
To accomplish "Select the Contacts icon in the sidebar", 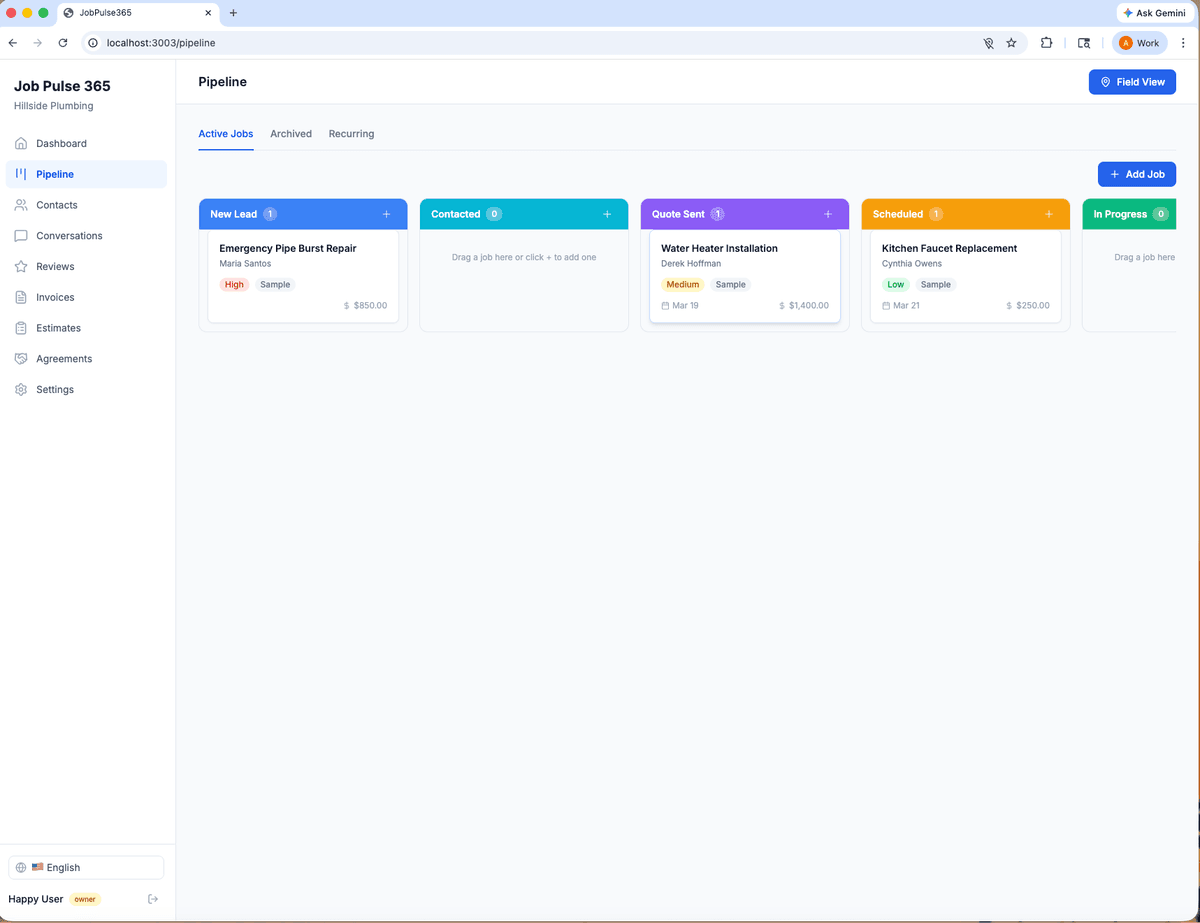I will pyautogui.click(x=20, y=205).
